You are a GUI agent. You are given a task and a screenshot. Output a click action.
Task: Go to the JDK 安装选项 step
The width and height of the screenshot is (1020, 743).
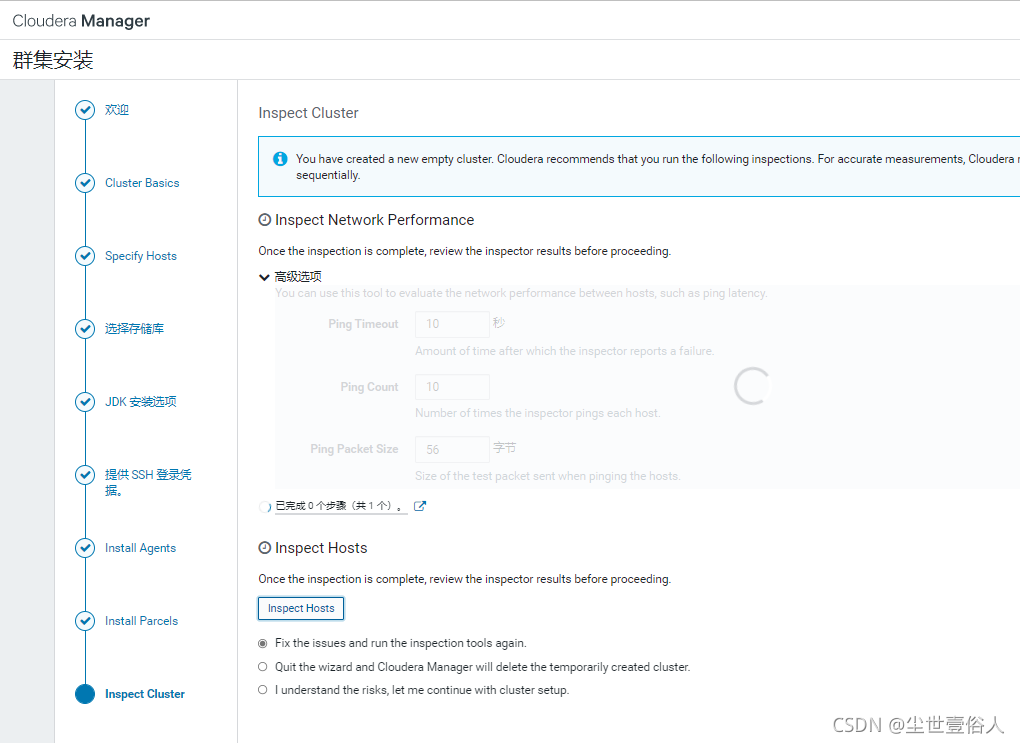pyautogui.click(x=141, y=401)
